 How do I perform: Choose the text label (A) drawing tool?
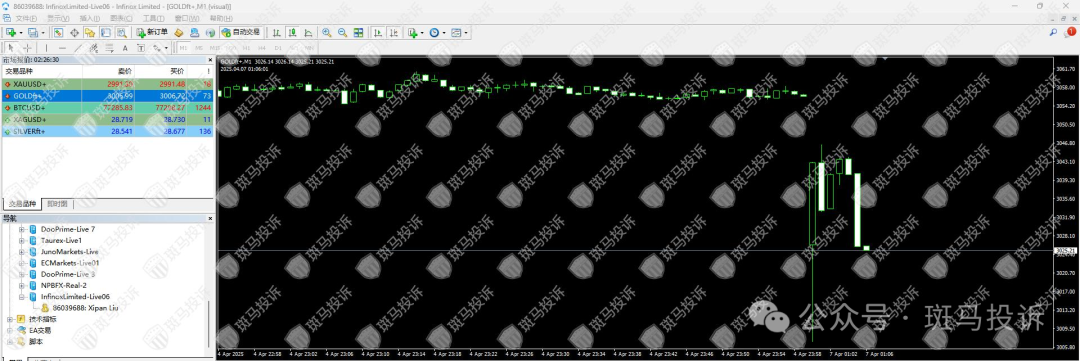click(125, 48)
